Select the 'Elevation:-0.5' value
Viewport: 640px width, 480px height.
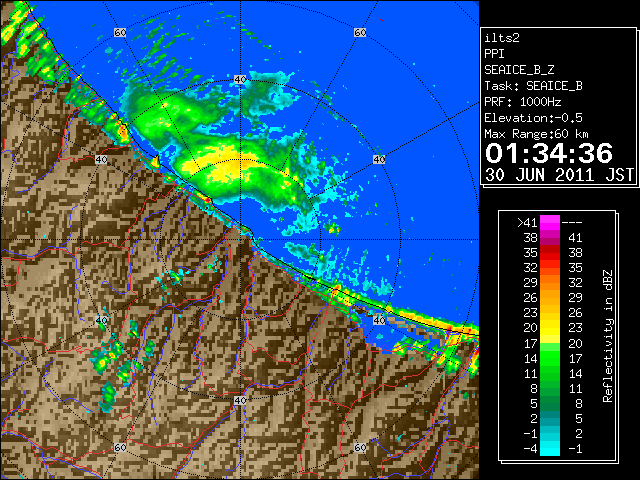click(533, 118)
